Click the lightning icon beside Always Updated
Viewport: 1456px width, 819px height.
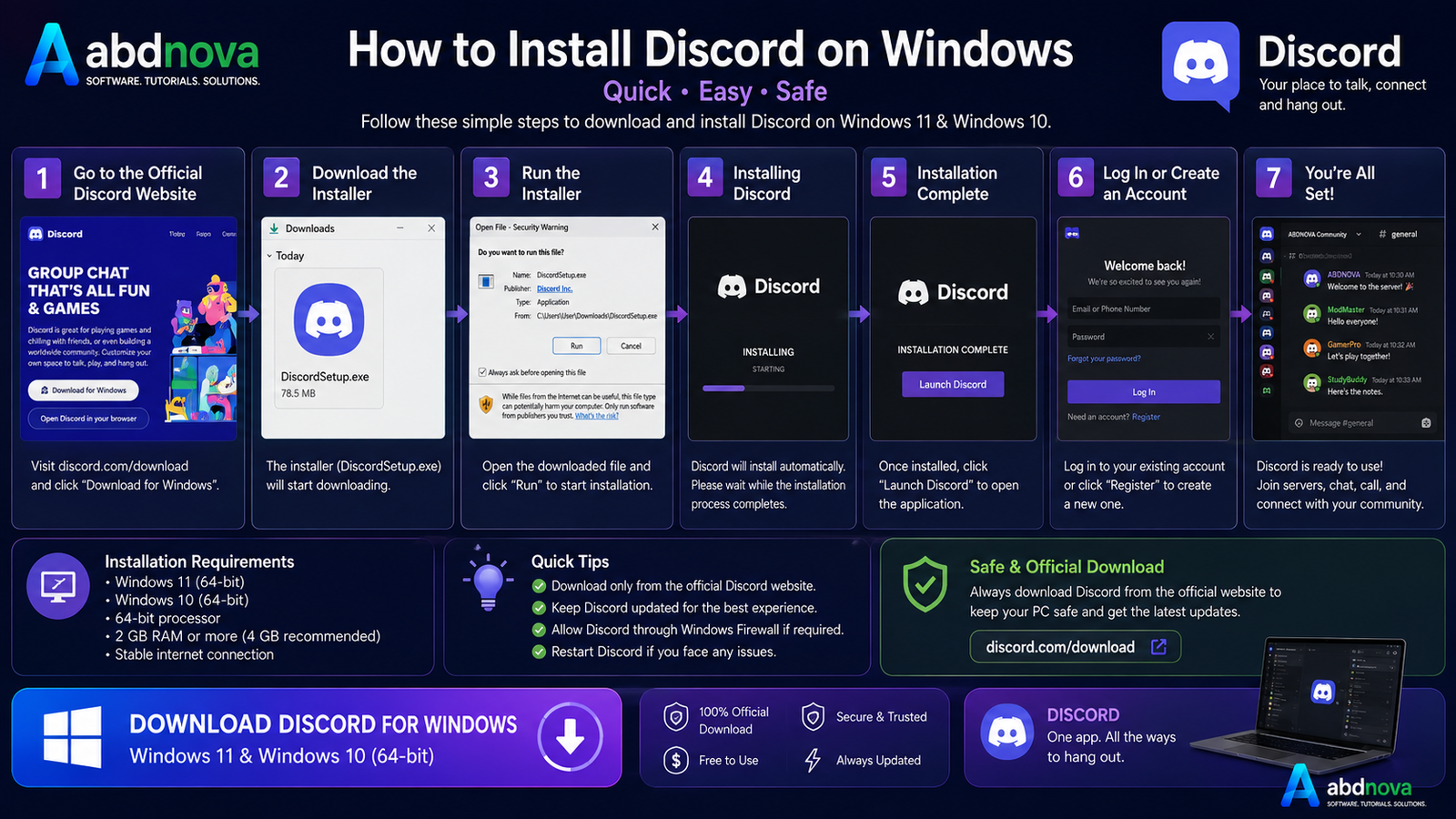(813, 760)
